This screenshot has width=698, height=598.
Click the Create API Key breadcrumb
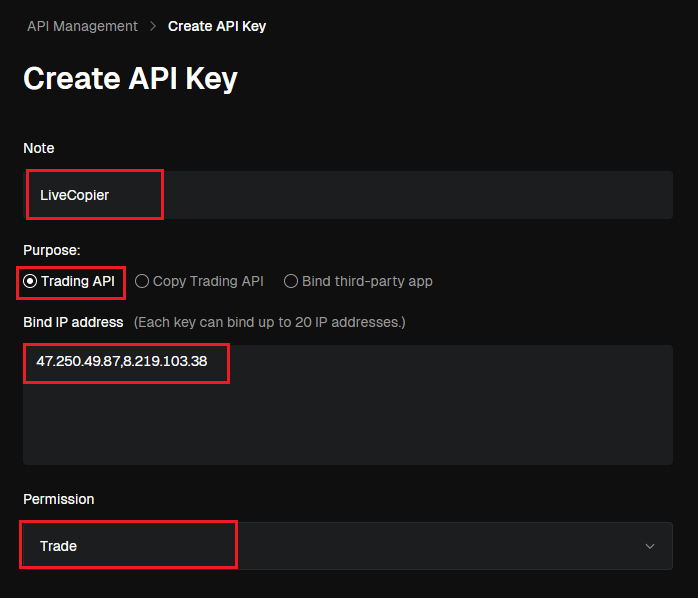tap(217, 26)
